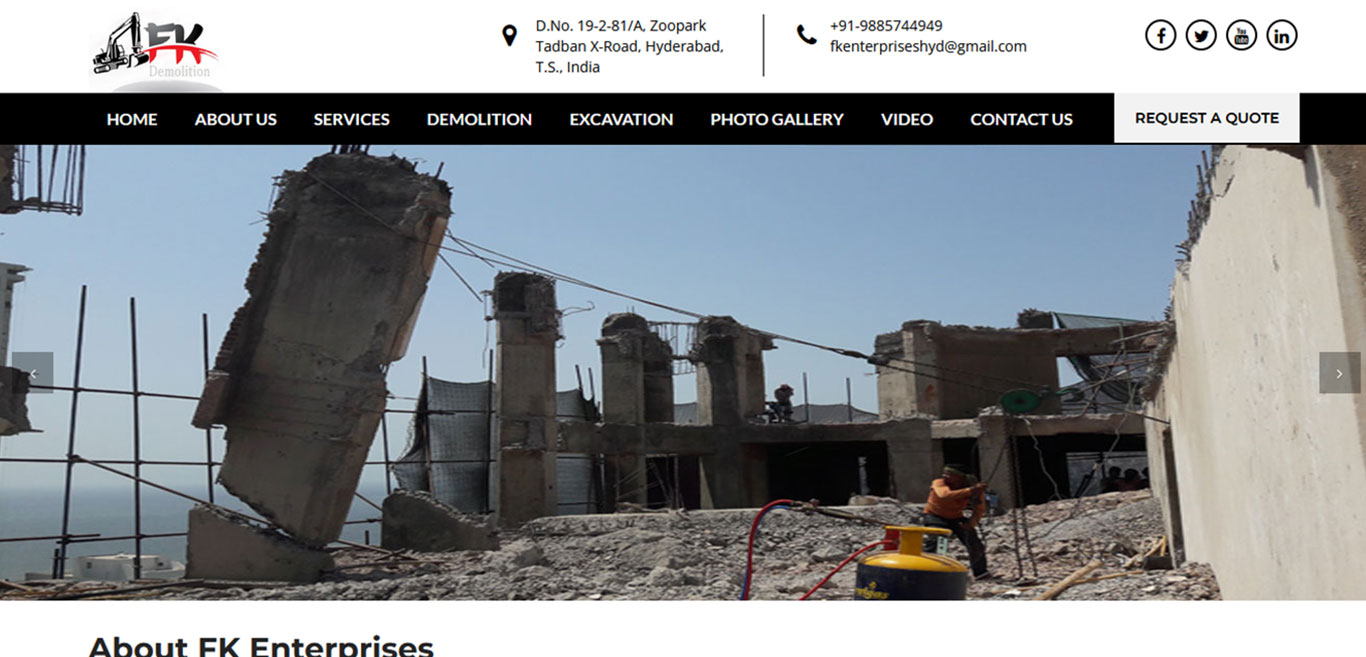This screenshot has height=657, width=1366.
Task: Open the Photo Gallery page
Action: pos(777,119)
